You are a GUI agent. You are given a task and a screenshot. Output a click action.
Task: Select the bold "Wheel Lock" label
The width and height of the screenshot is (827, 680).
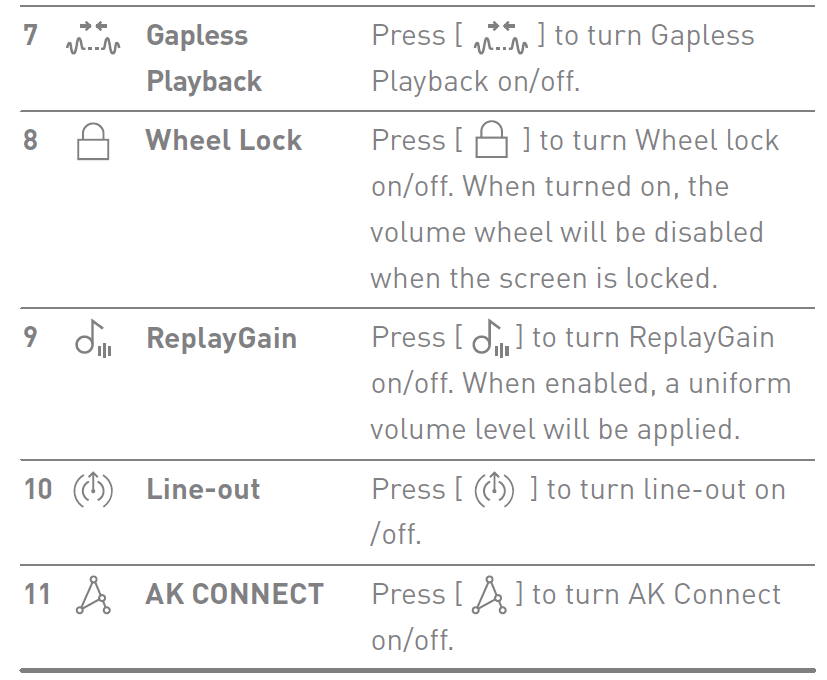pyautogui.click(x=224, y=140)
